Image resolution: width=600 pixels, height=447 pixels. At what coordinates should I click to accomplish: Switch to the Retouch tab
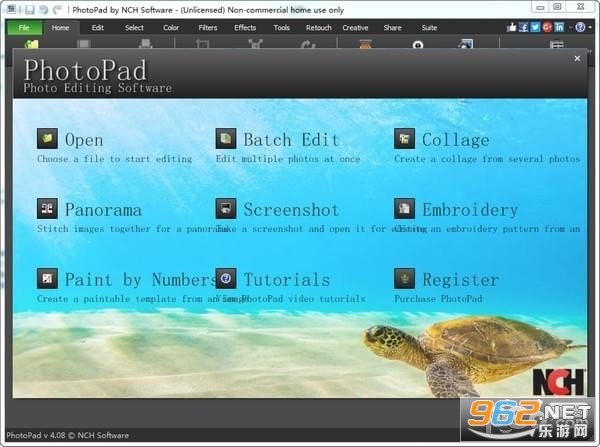[x=319, y=28]
